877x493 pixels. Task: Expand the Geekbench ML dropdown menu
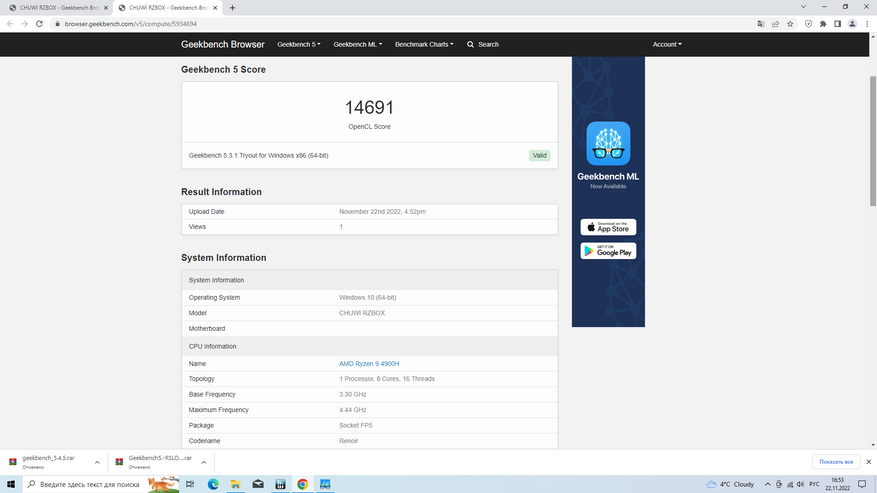pos(358,44)
